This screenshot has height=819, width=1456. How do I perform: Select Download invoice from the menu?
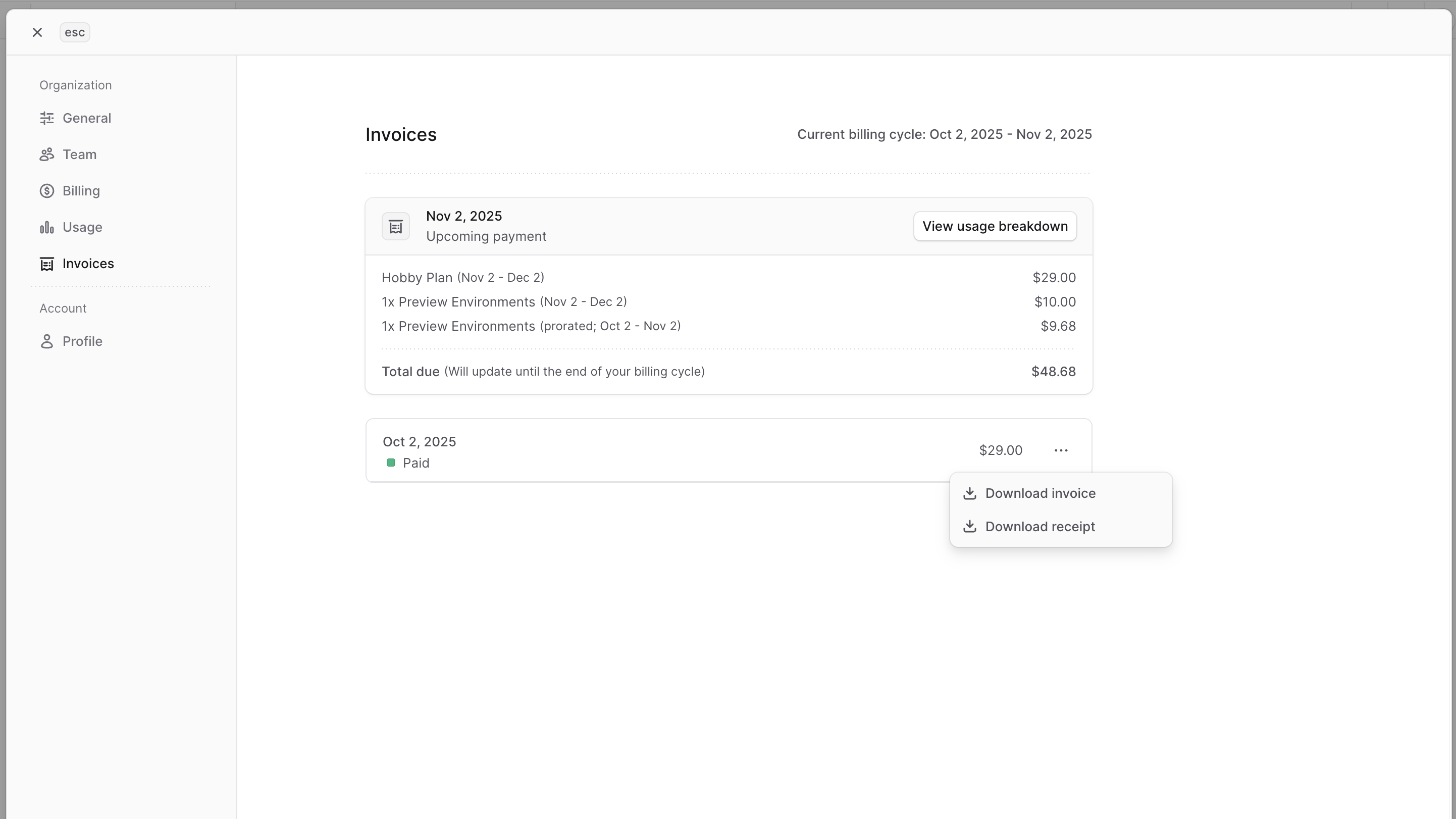[1041, 493]
